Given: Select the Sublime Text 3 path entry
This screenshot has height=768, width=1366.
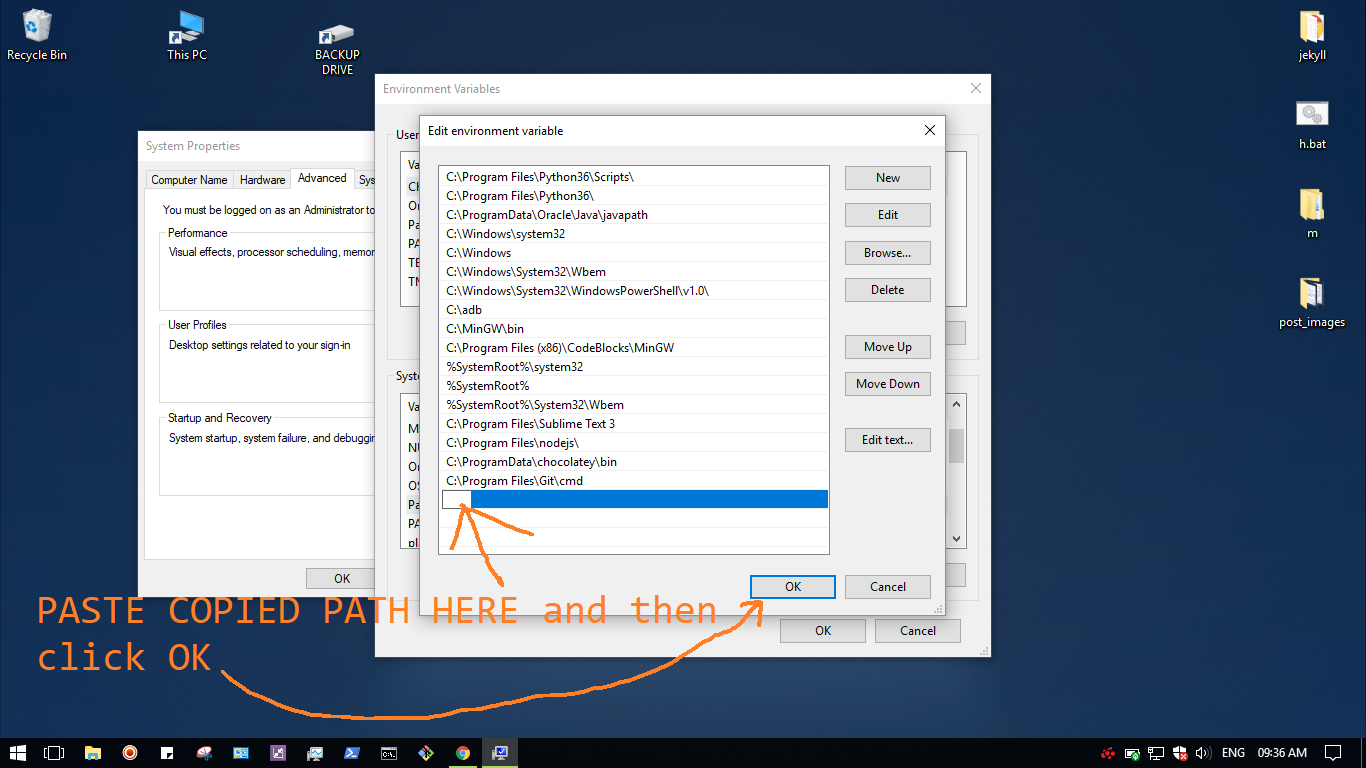Looking at the screenshot, I should pos(635,424).
